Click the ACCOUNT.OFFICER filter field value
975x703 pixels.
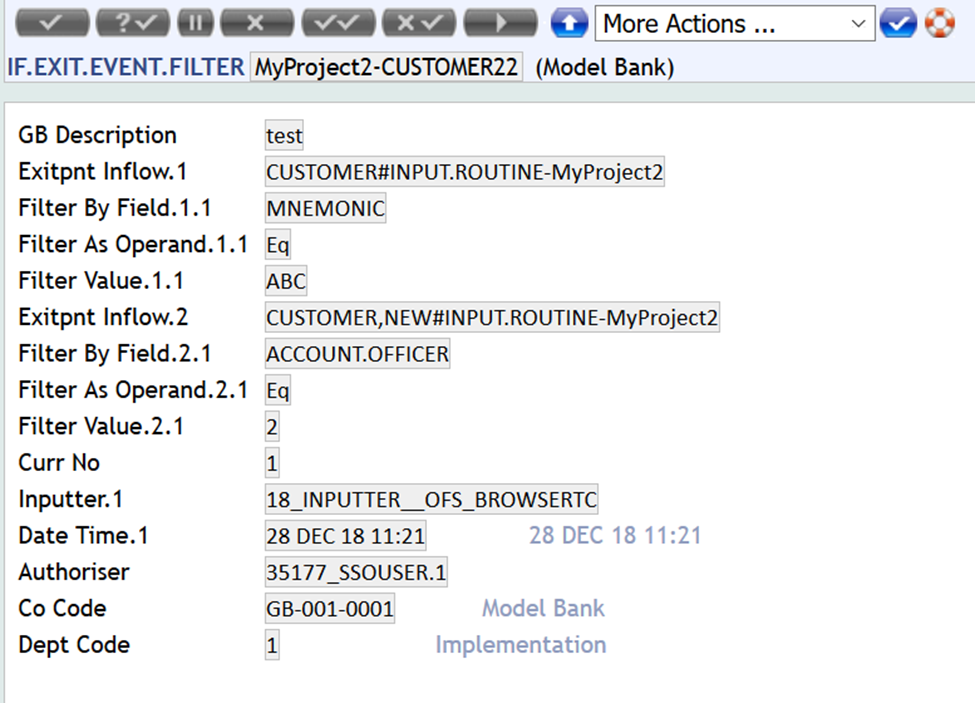pos(357,354)
